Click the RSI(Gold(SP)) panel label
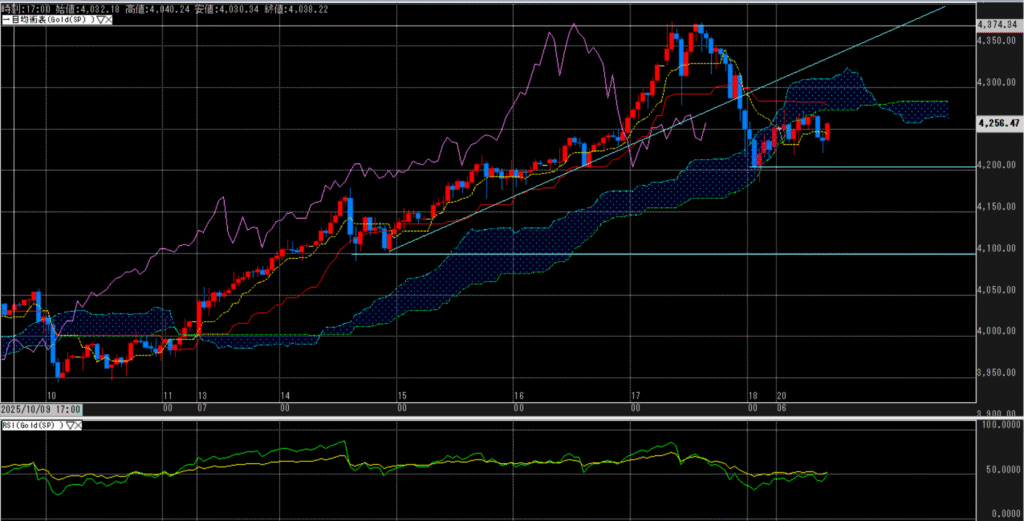The image size is (1024, 521). click(30, 425)
